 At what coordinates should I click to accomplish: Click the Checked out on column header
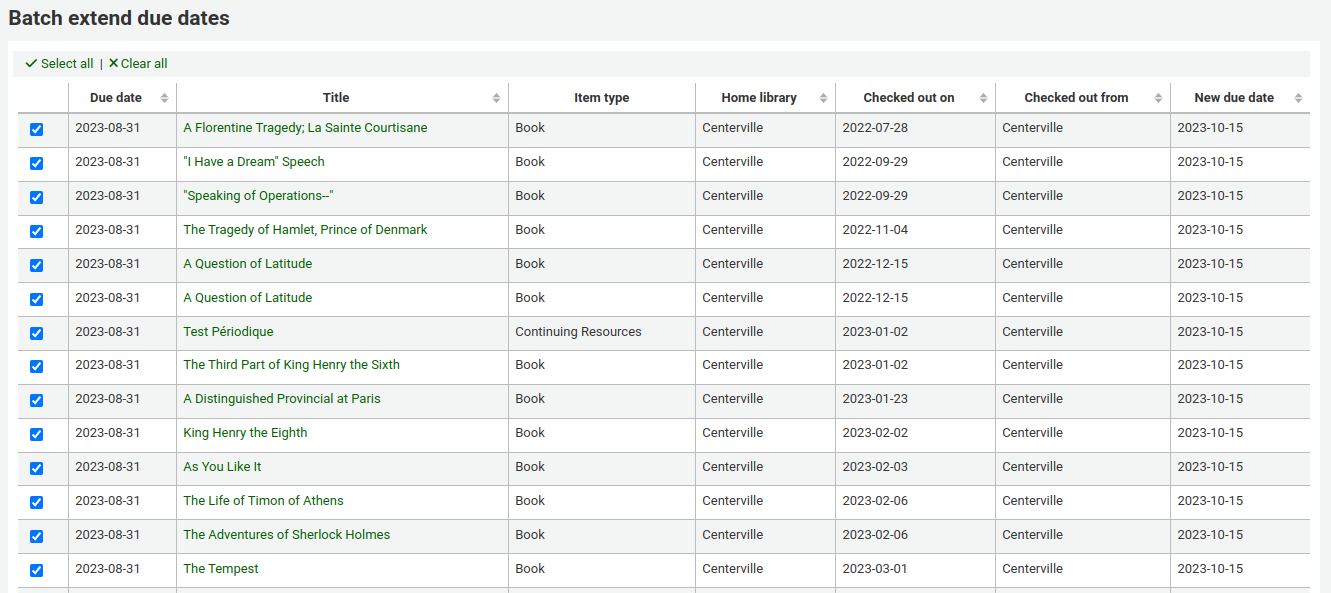coord(909,97)
